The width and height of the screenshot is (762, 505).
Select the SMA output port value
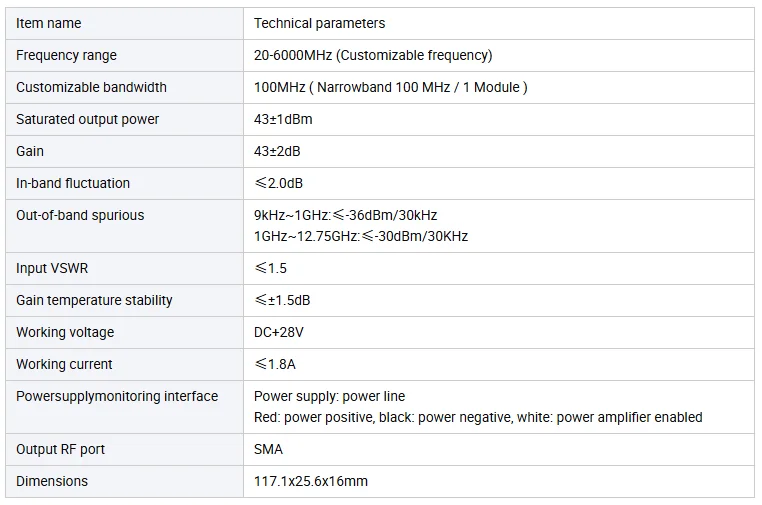[268, 450]
